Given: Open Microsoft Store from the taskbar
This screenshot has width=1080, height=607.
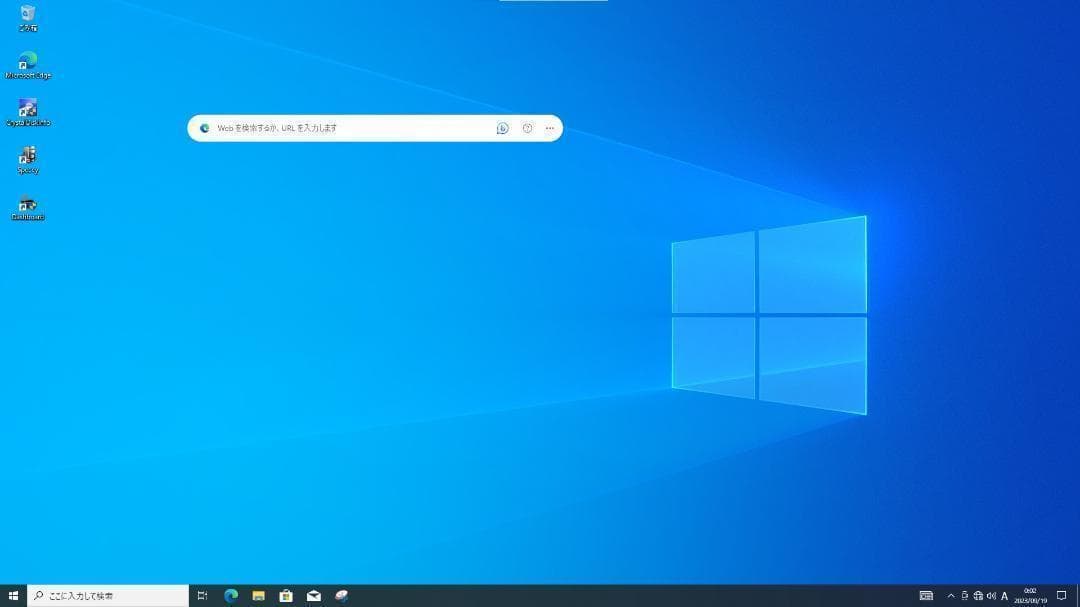Looking at the screenshot, I should click(286, 596).
